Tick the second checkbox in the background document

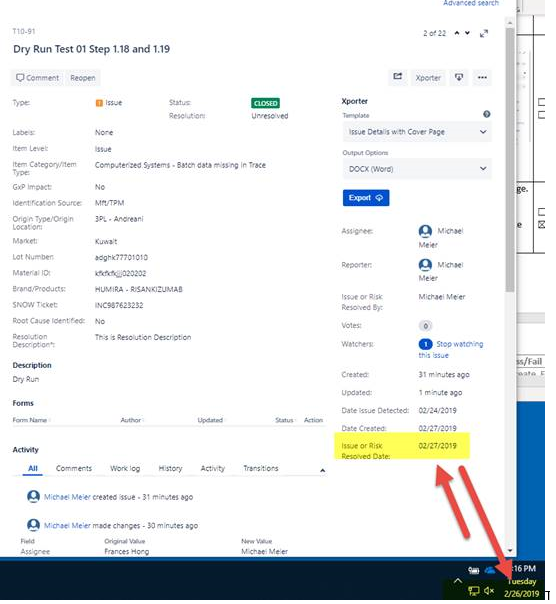click(x=541, y=115)
